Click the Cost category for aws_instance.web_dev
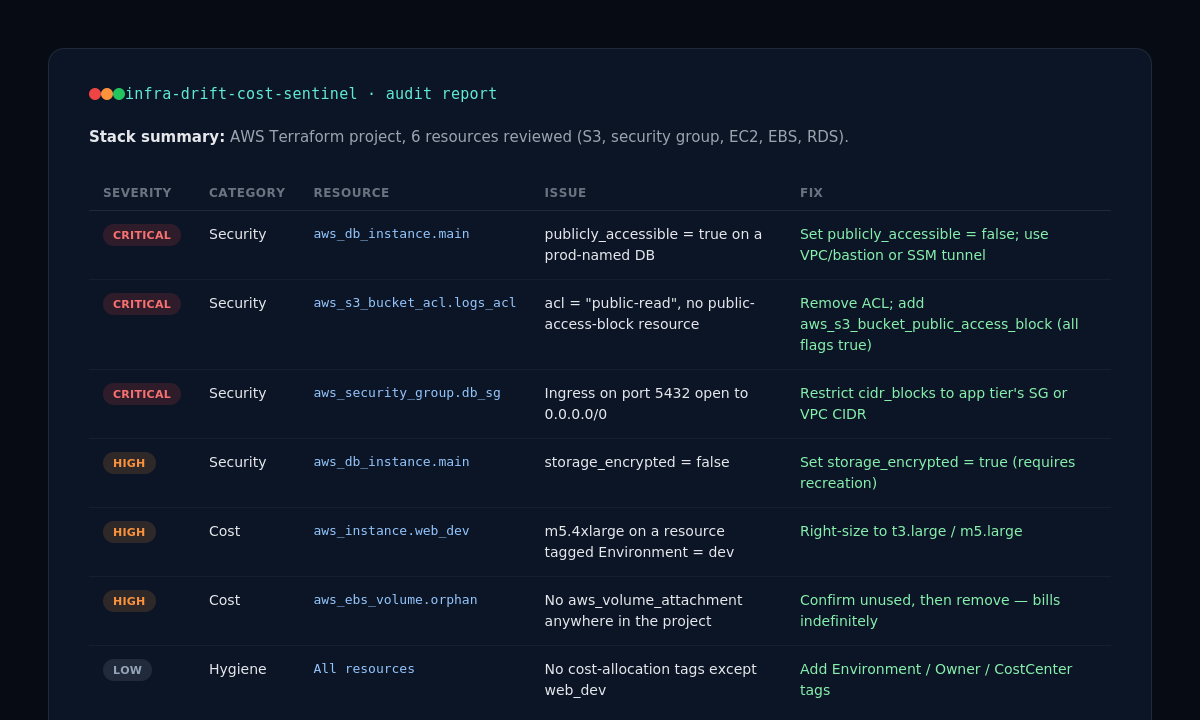This screenshot has width=1200, height=720. [224, 531]
